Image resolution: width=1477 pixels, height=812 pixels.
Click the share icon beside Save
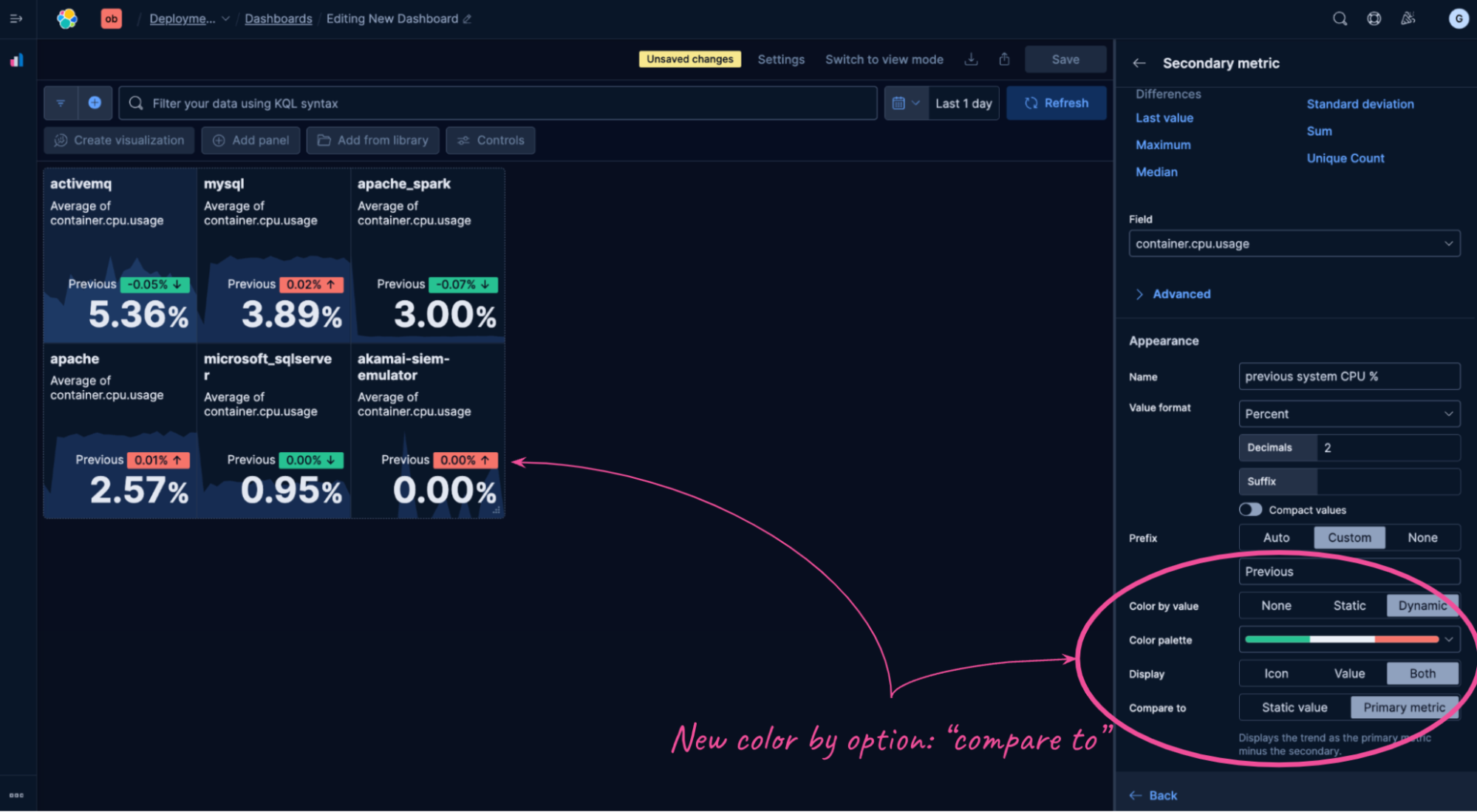click(x=1004, y=59)
